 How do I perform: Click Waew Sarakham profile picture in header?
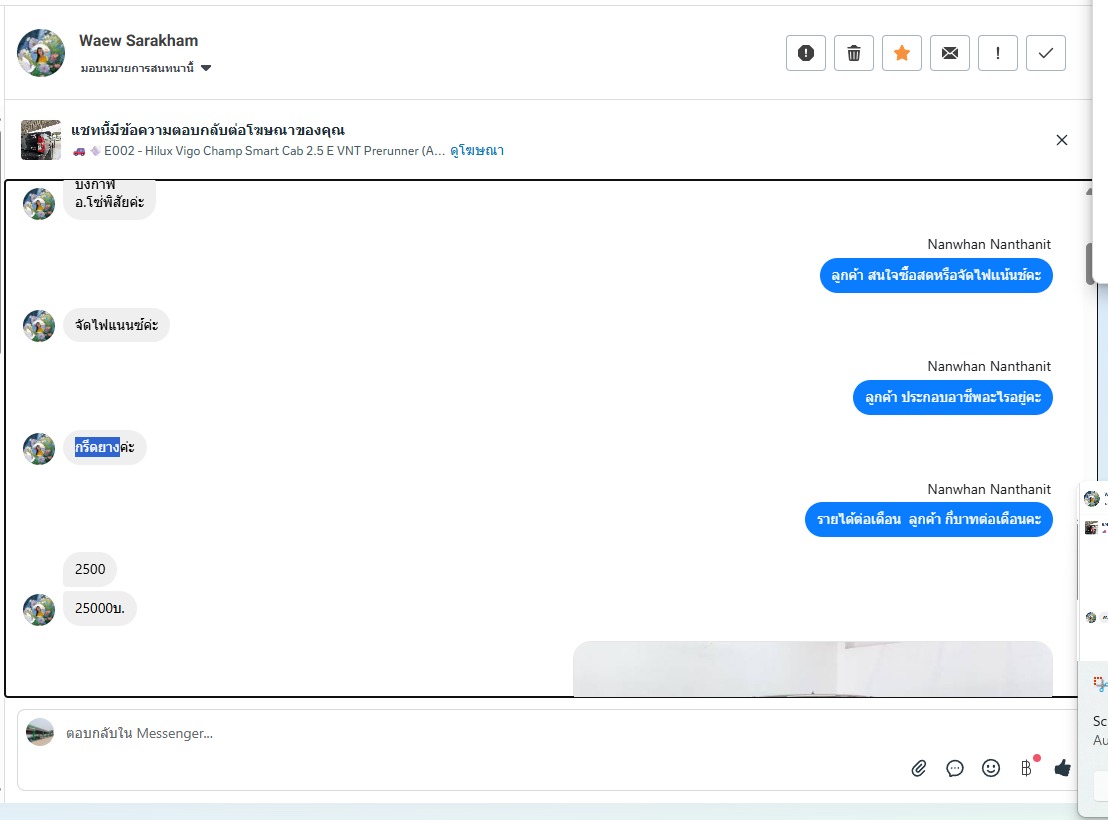(41, 53)
